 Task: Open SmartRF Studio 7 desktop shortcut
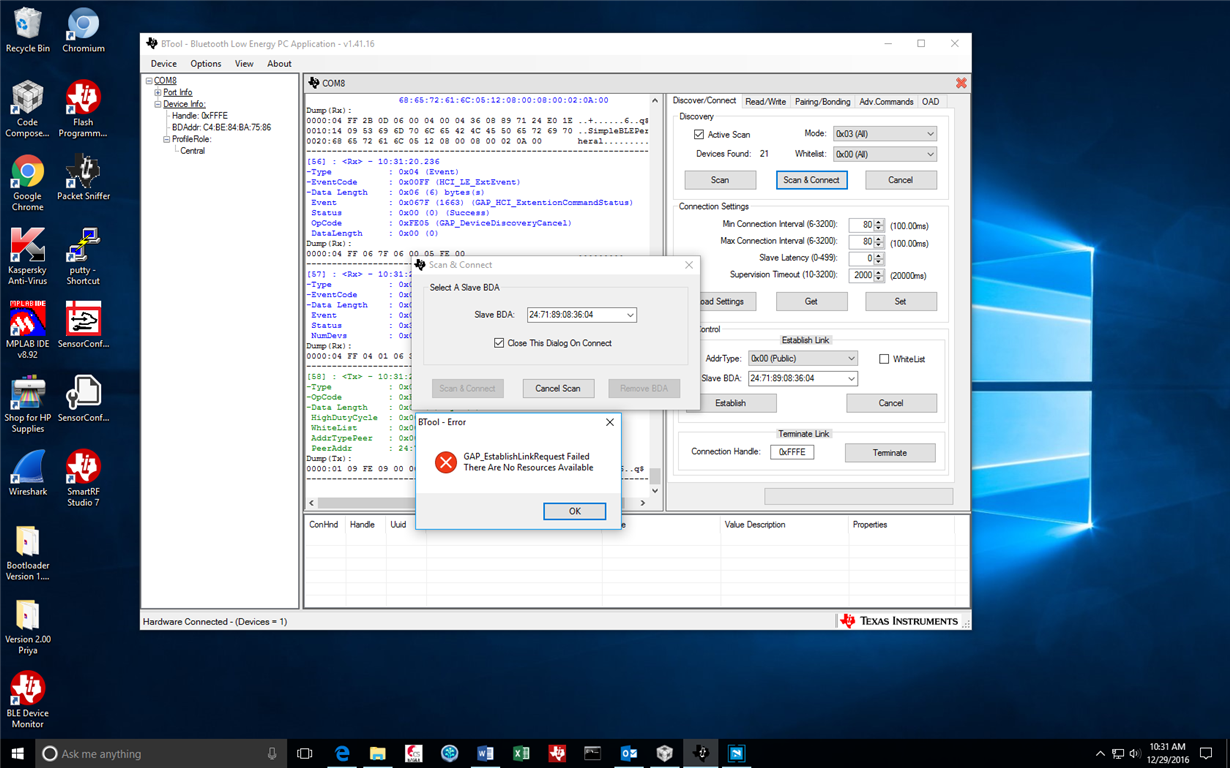(83, 468)
